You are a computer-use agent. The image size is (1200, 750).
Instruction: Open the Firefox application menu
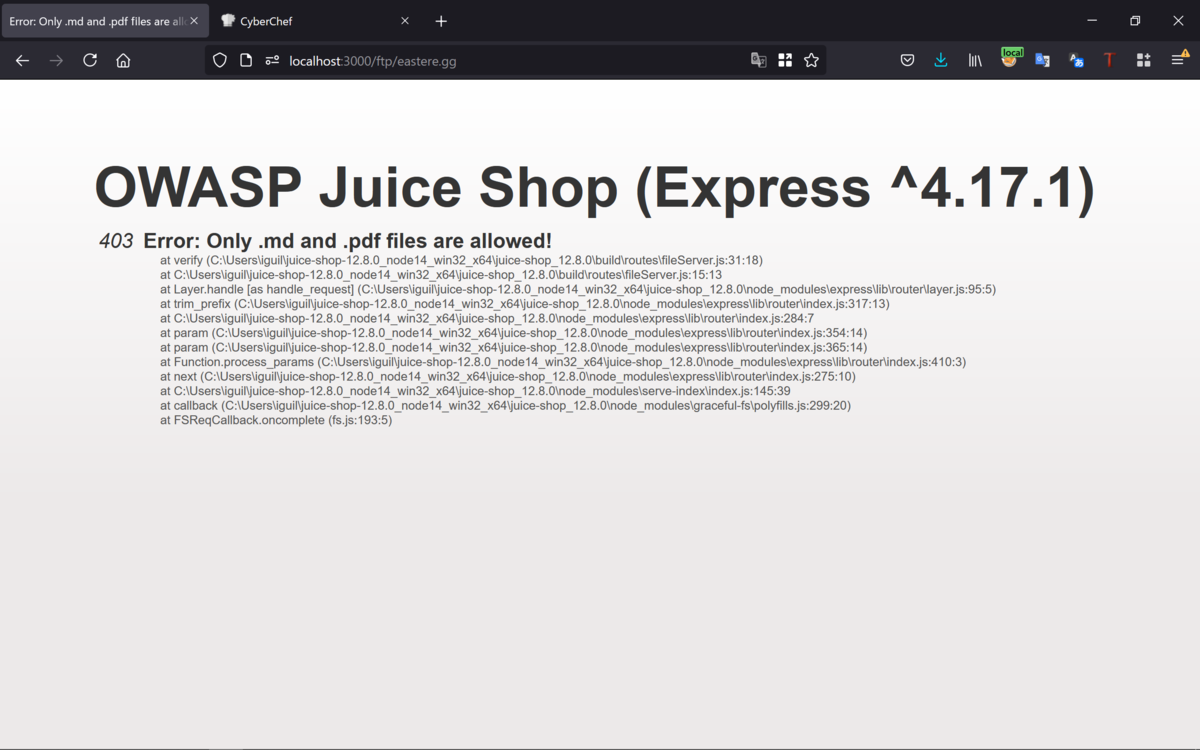(1179, 60)
